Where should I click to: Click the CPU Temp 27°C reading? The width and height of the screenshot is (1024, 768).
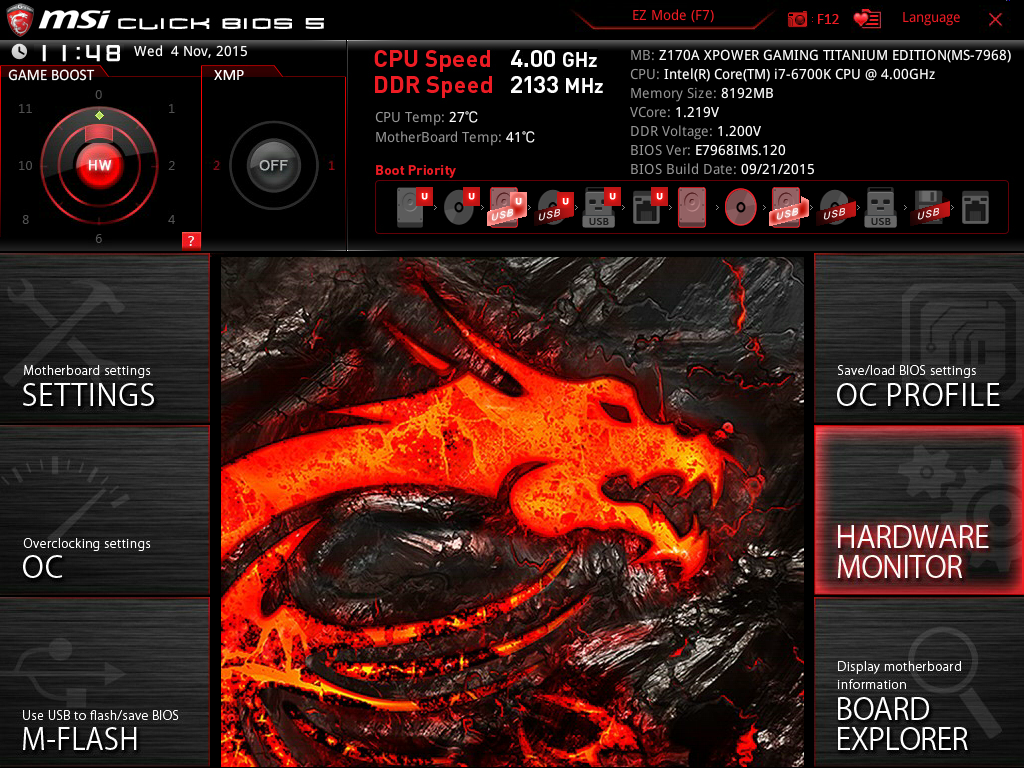426,117
